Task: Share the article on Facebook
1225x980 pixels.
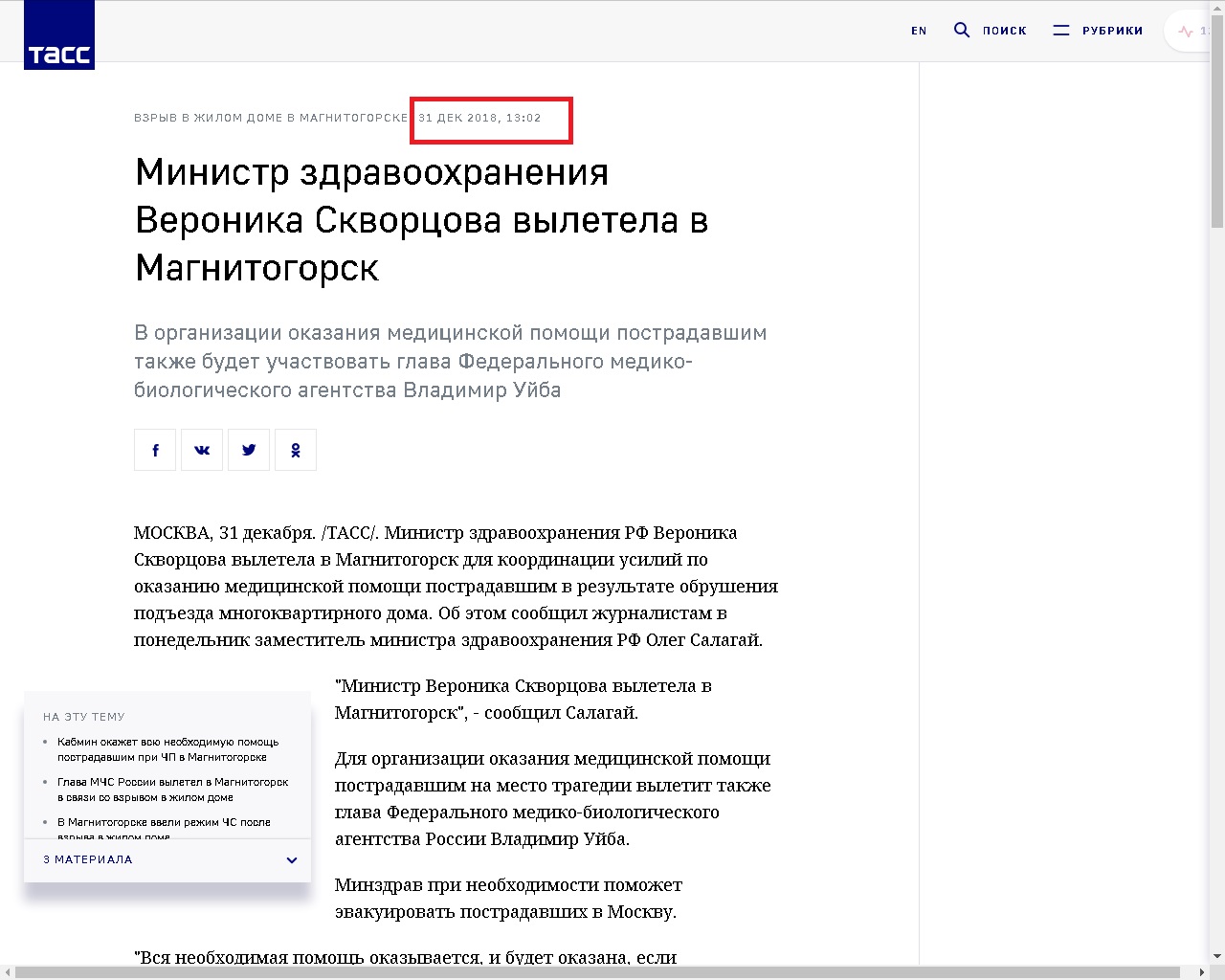Action: pos(154,450)
